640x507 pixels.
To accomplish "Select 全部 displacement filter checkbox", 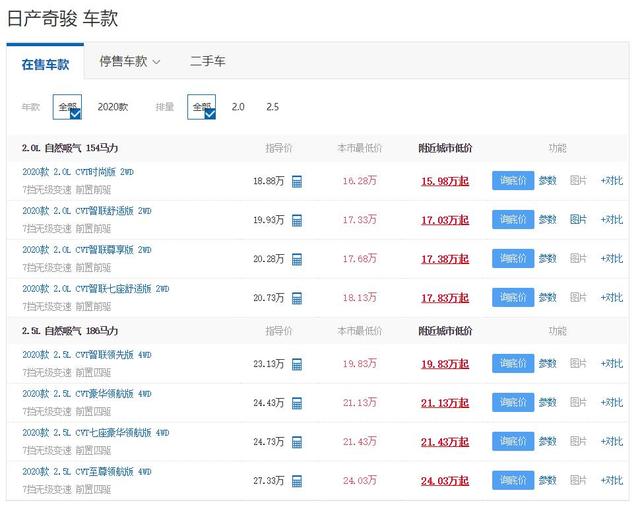I will tap(202, 107).
